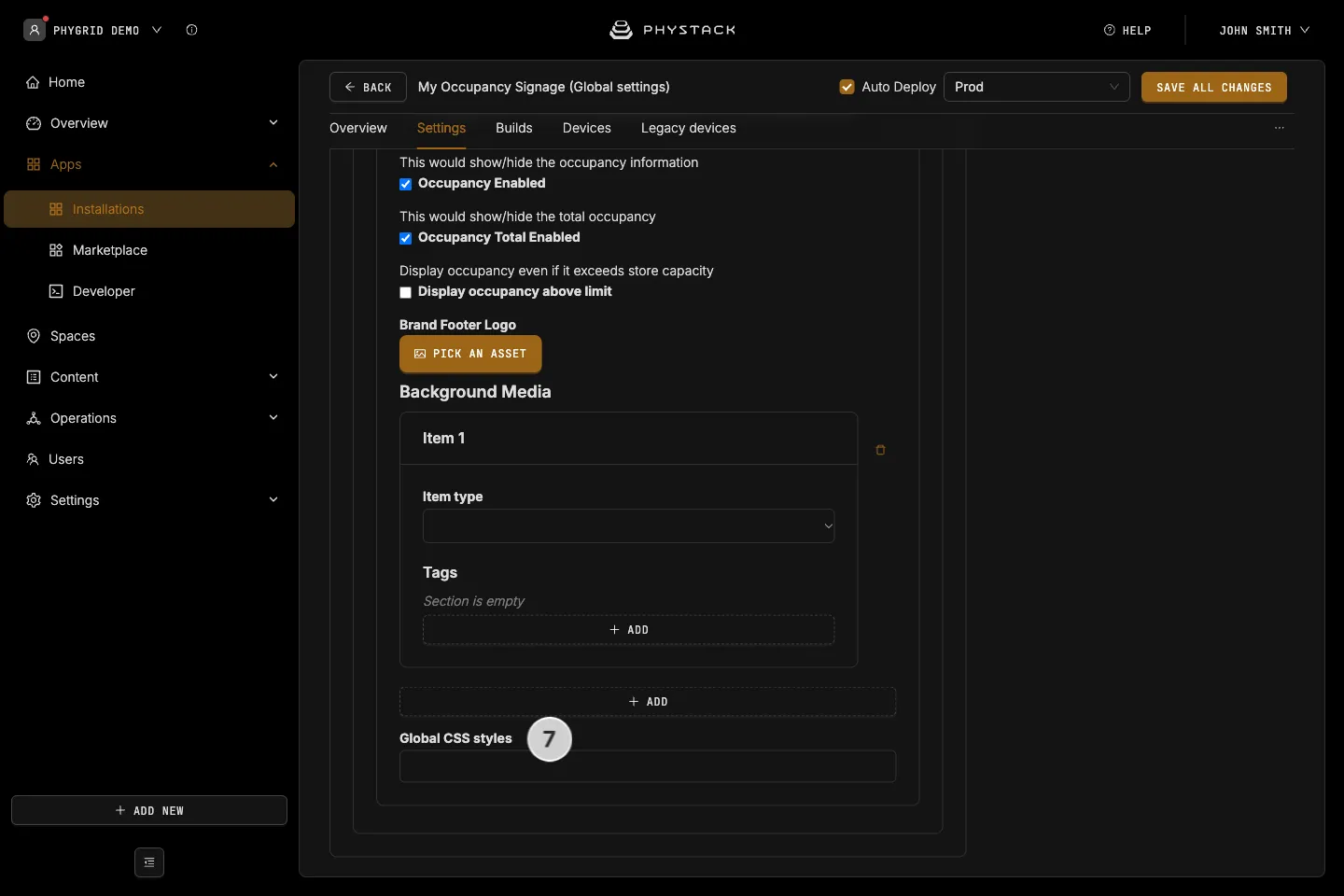The height and width of the screenshot is (896, 1344).
Task: Click the Home icon in sidebar
Action: 33,82
